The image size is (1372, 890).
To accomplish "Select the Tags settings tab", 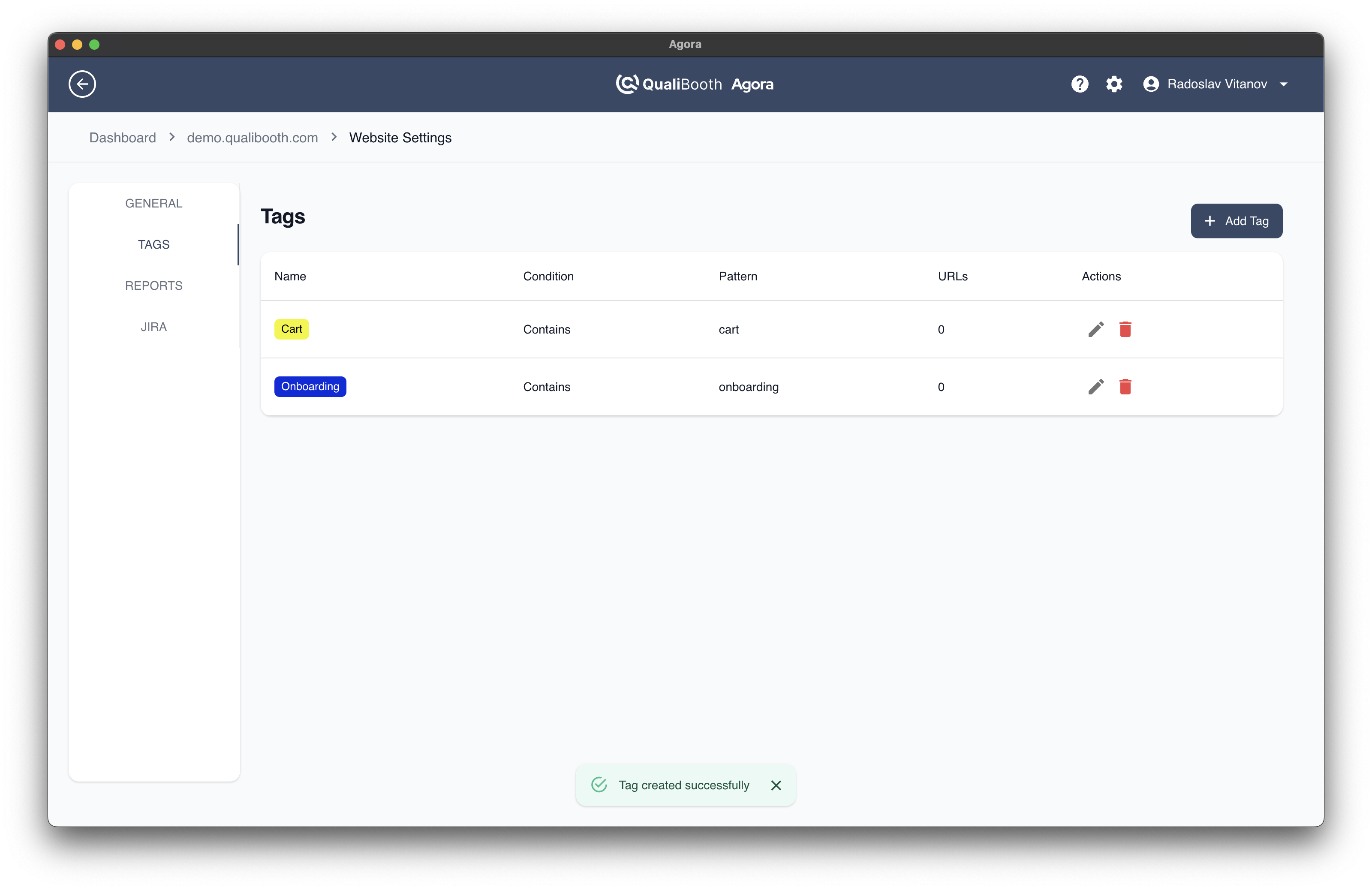I will [153, 244].
